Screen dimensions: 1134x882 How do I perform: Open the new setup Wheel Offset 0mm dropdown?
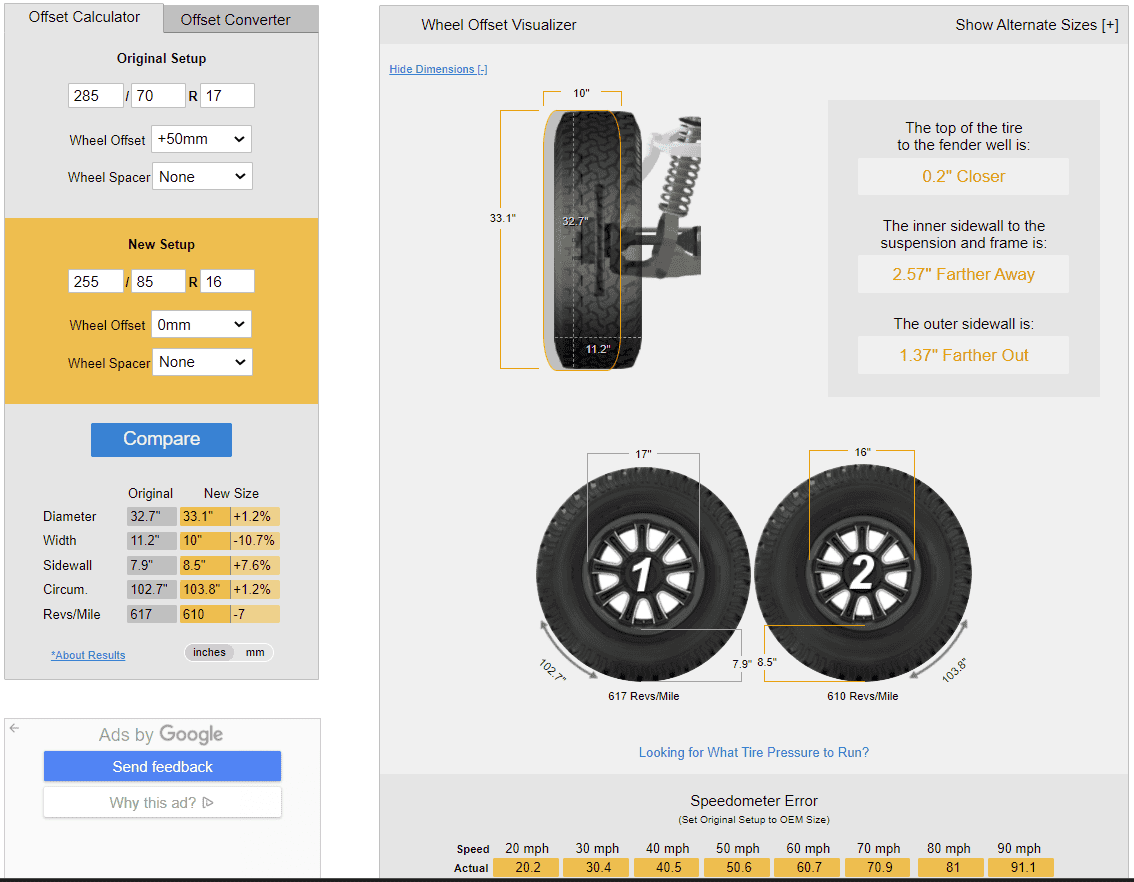click(x=201, y=325)
